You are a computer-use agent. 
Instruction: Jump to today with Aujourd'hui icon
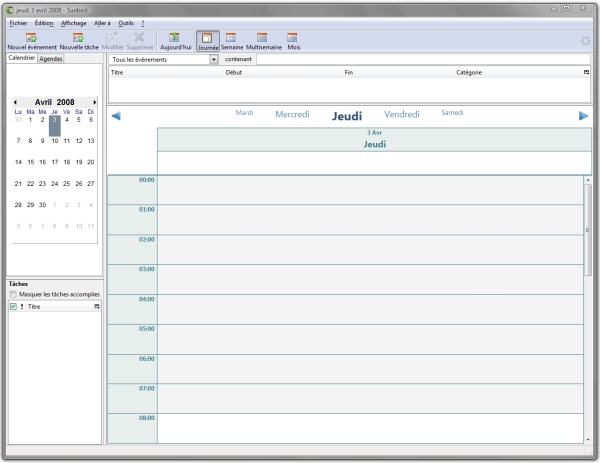click(x=175, y=37)
